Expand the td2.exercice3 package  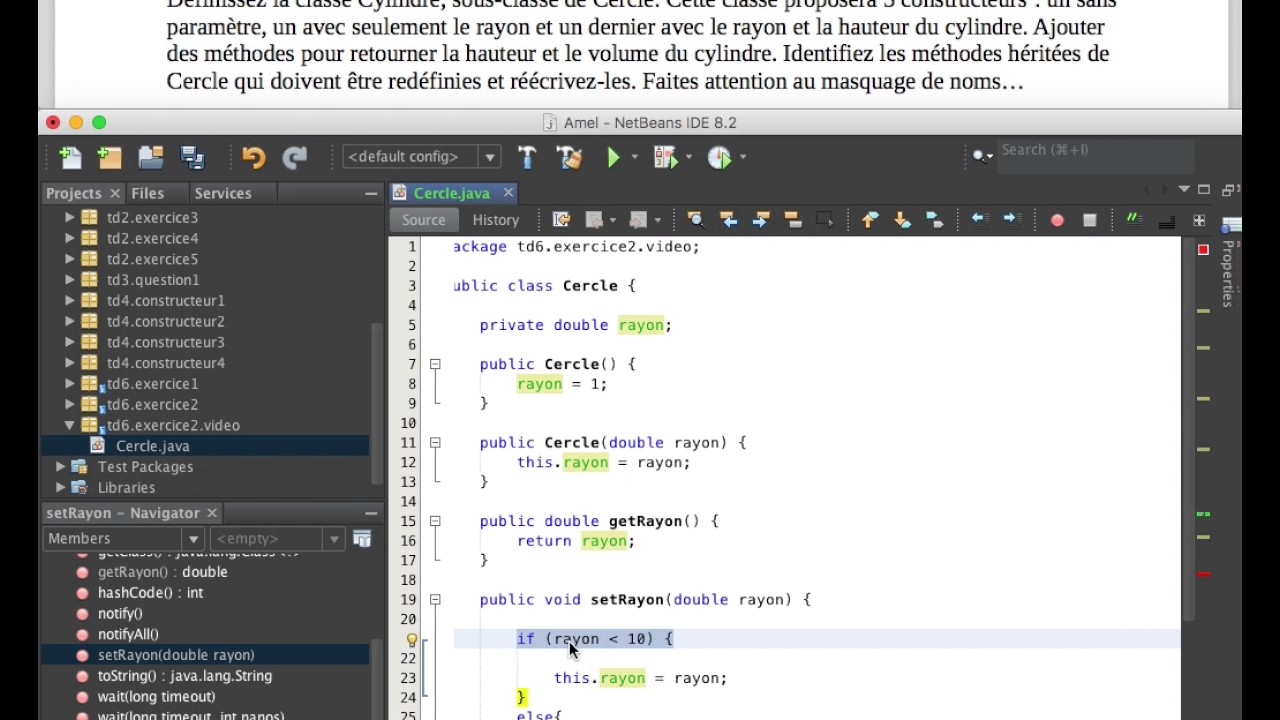click(x=70, y=217)
